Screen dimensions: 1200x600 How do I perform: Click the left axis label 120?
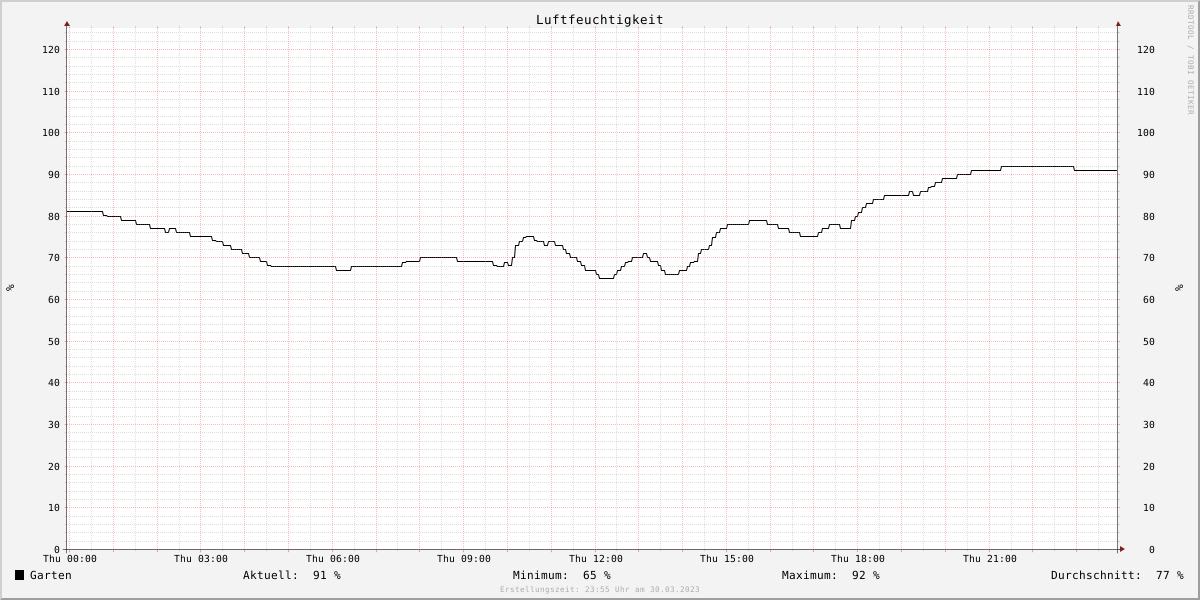click(51, 50)
